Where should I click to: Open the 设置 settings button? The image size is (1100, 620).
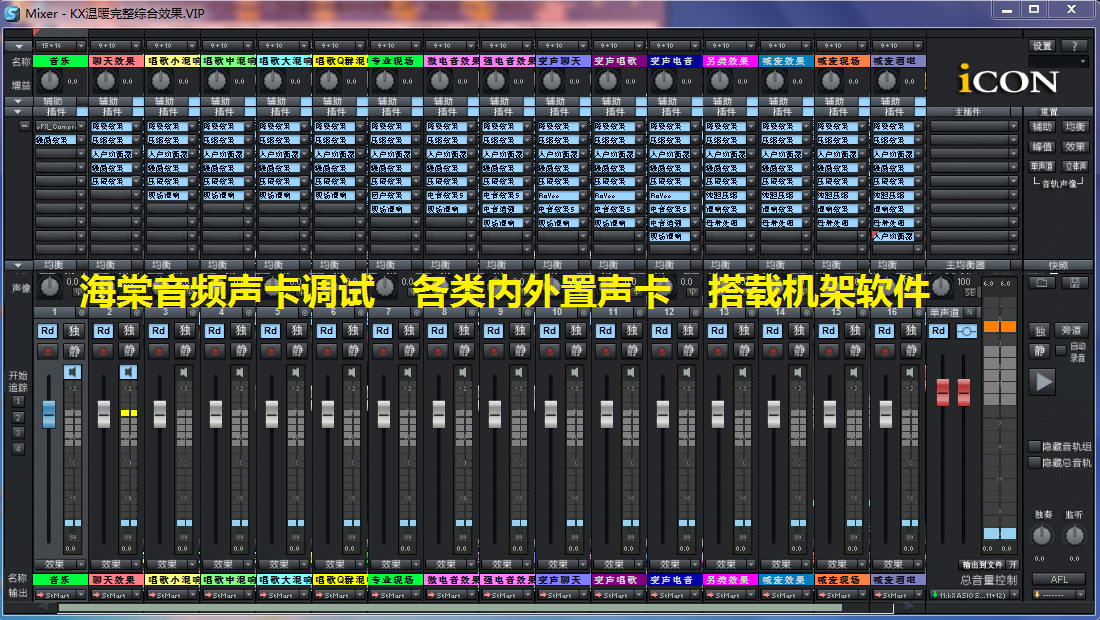coord(1042,46)
